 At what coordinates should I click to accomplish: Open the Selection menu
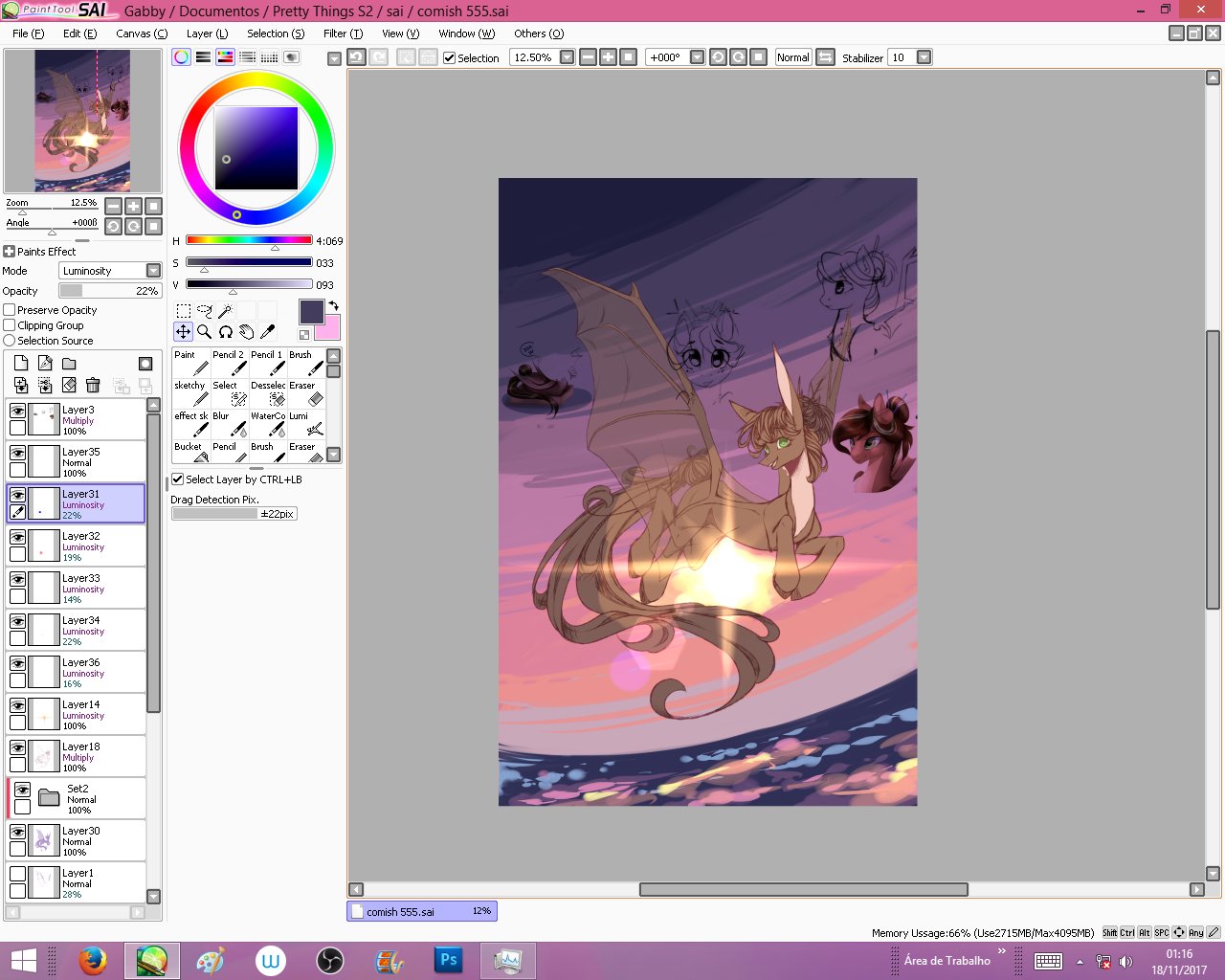click(x=276, y=33)
